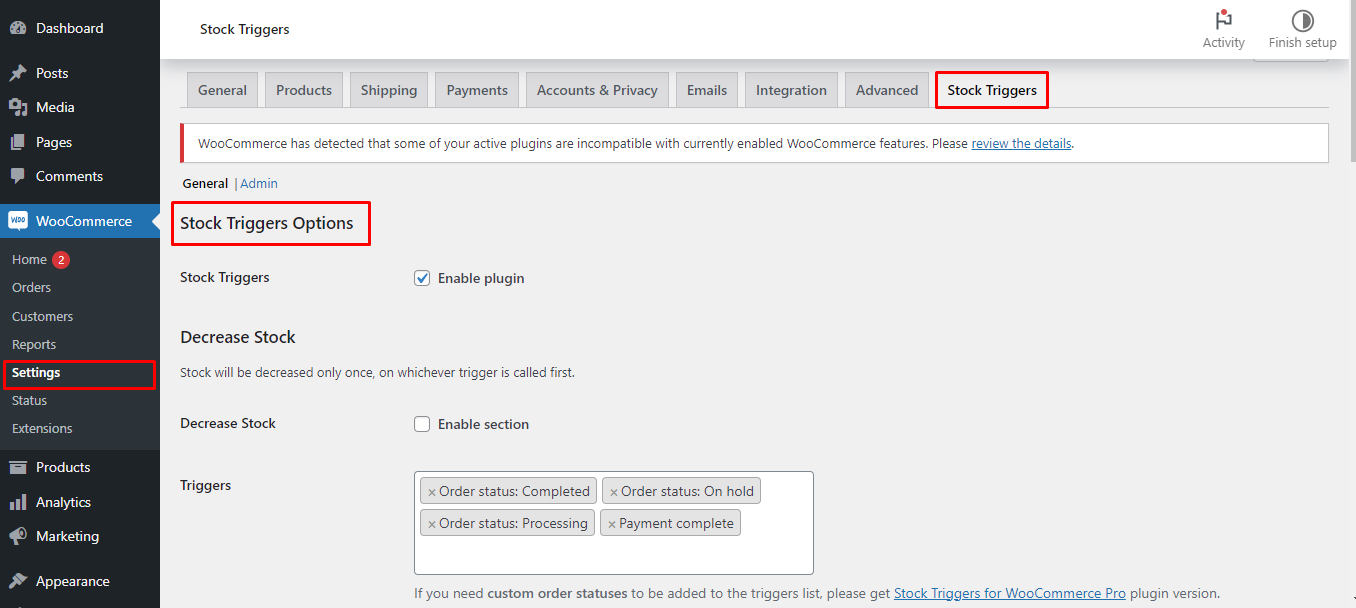Open the Finish setup half-circle icon
This screenshot has width=1356, height=608.
[x=1302, y=20]
